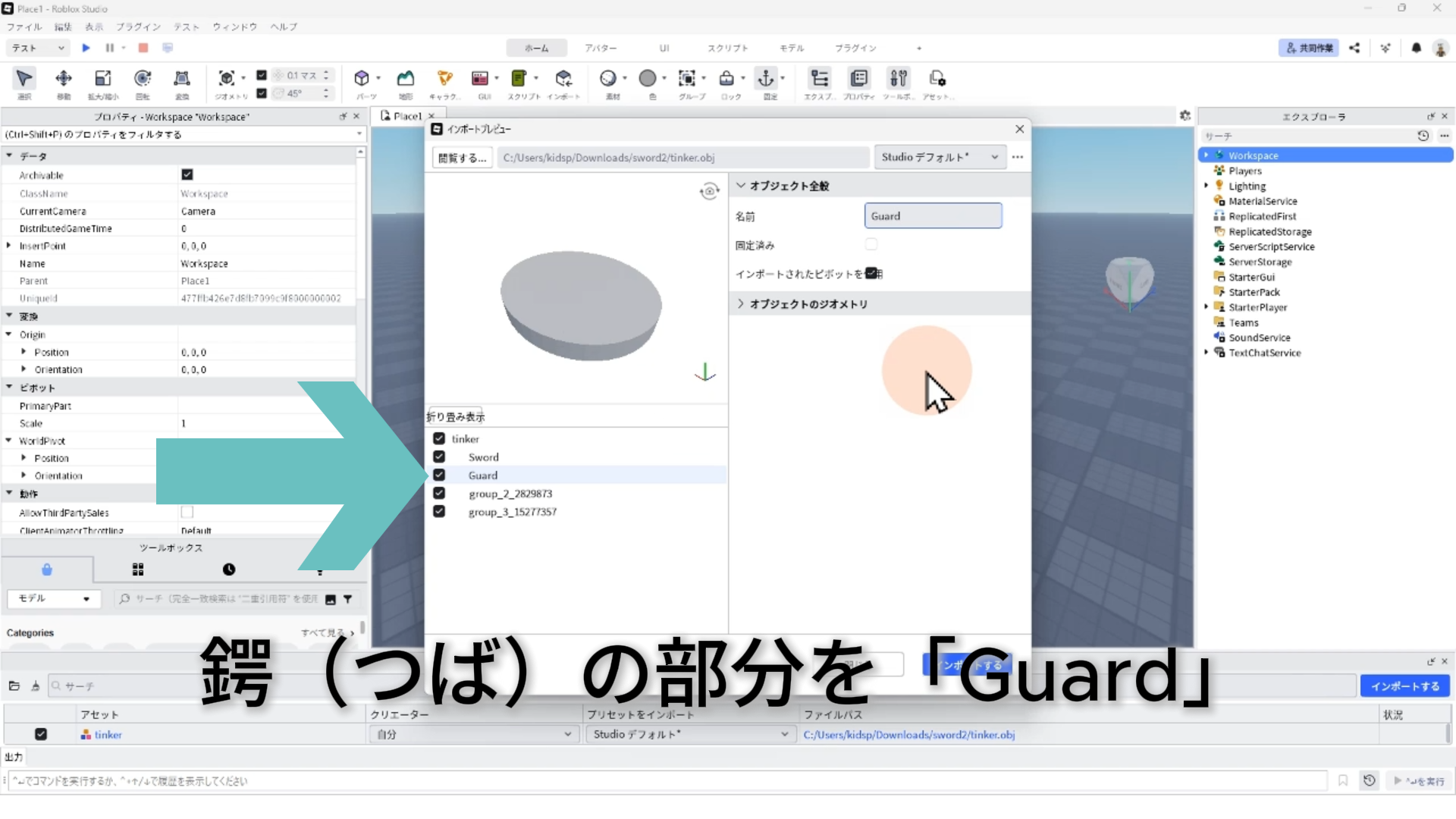Uncheck the Sword mesh checkbox
This screenshot has width=1456, height=819.
(439, 457)
